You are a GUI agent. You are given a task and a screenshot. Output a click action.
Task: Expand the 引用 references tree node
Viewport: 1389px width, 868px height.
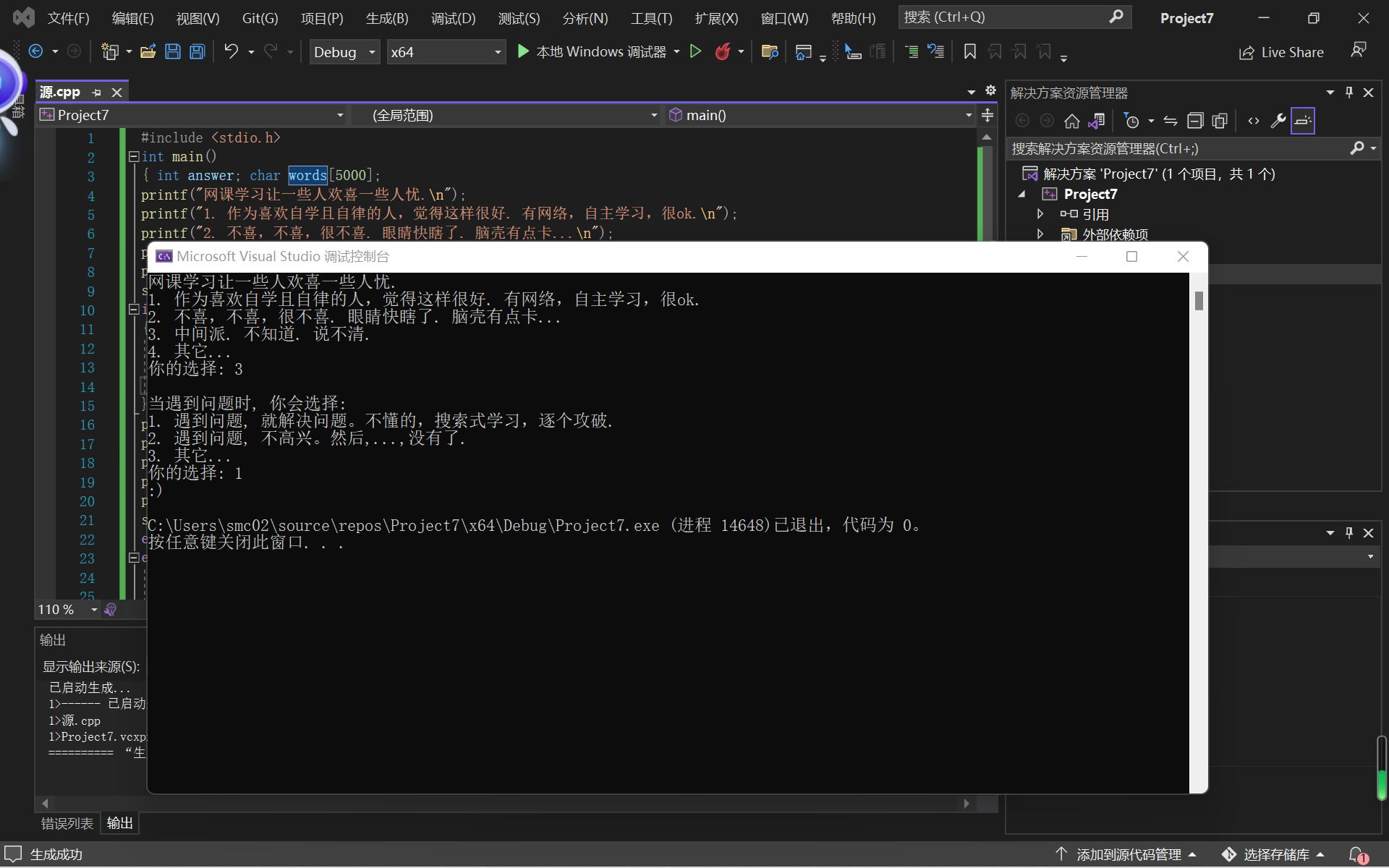click(x=1040, y=214)
